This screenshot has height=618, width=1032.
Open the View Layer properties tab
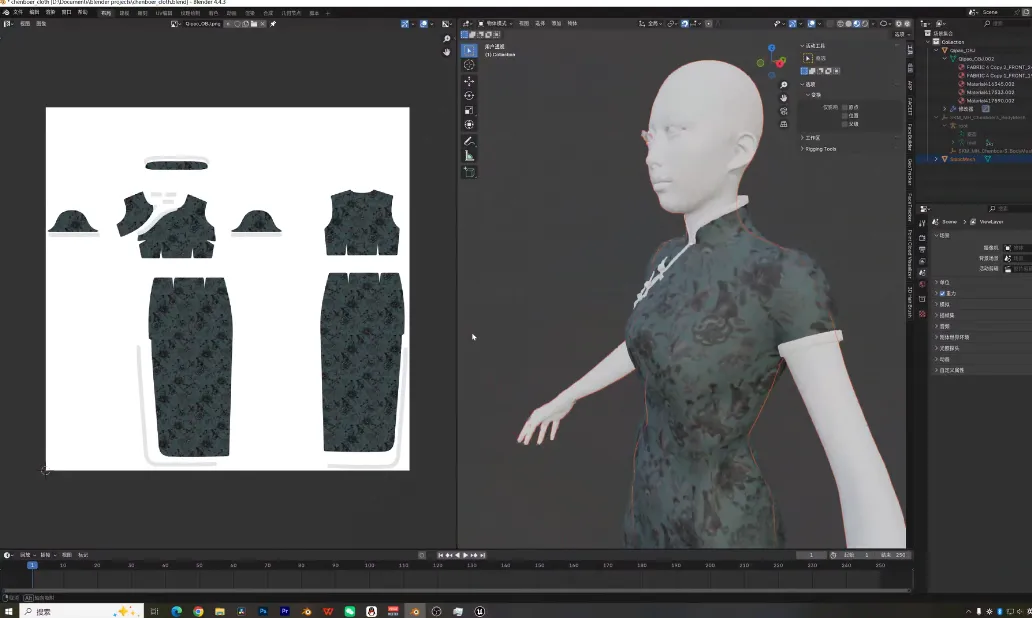[922, 261]
